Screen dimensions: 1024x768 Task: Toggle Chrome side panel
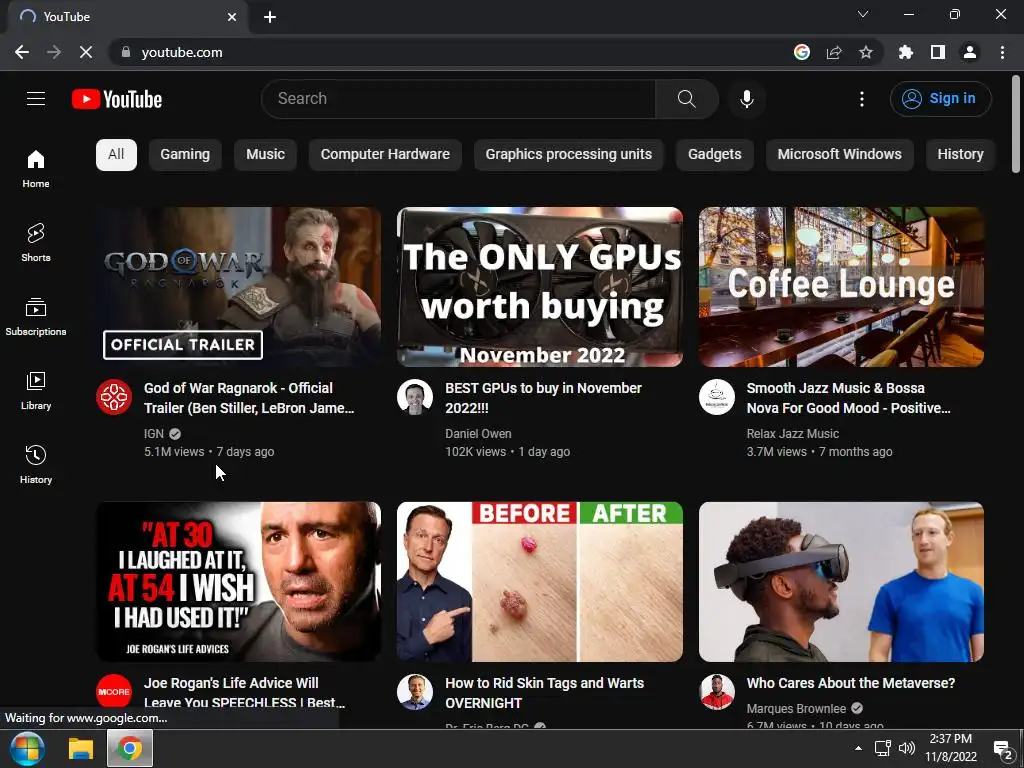(x=938, y=52)
